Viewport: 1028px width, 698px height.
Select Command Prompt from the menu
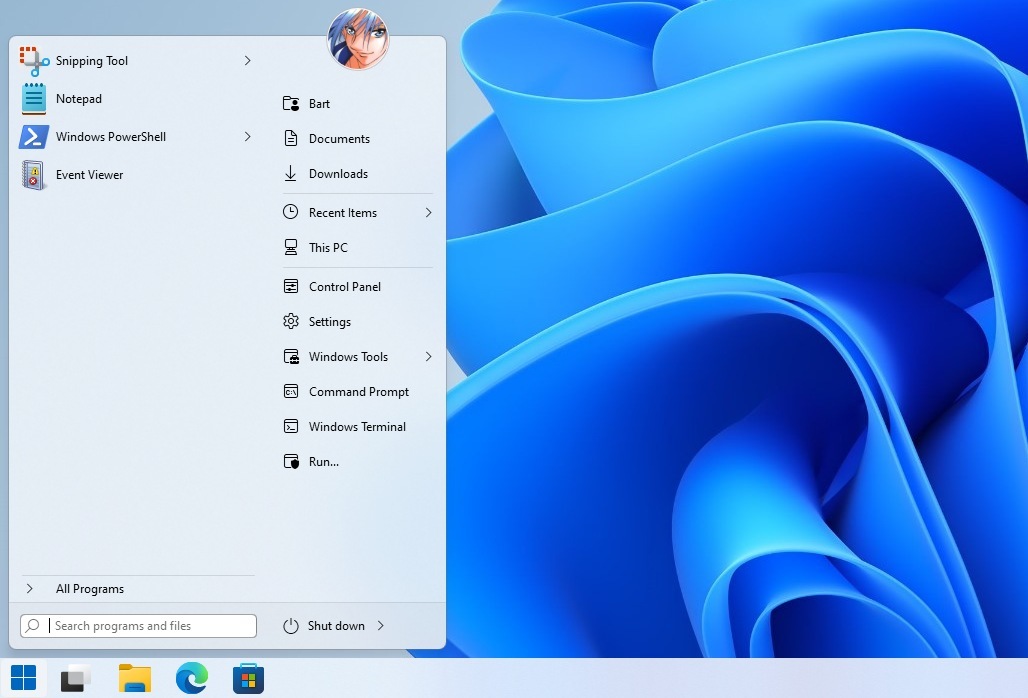(x=358, y=392)
